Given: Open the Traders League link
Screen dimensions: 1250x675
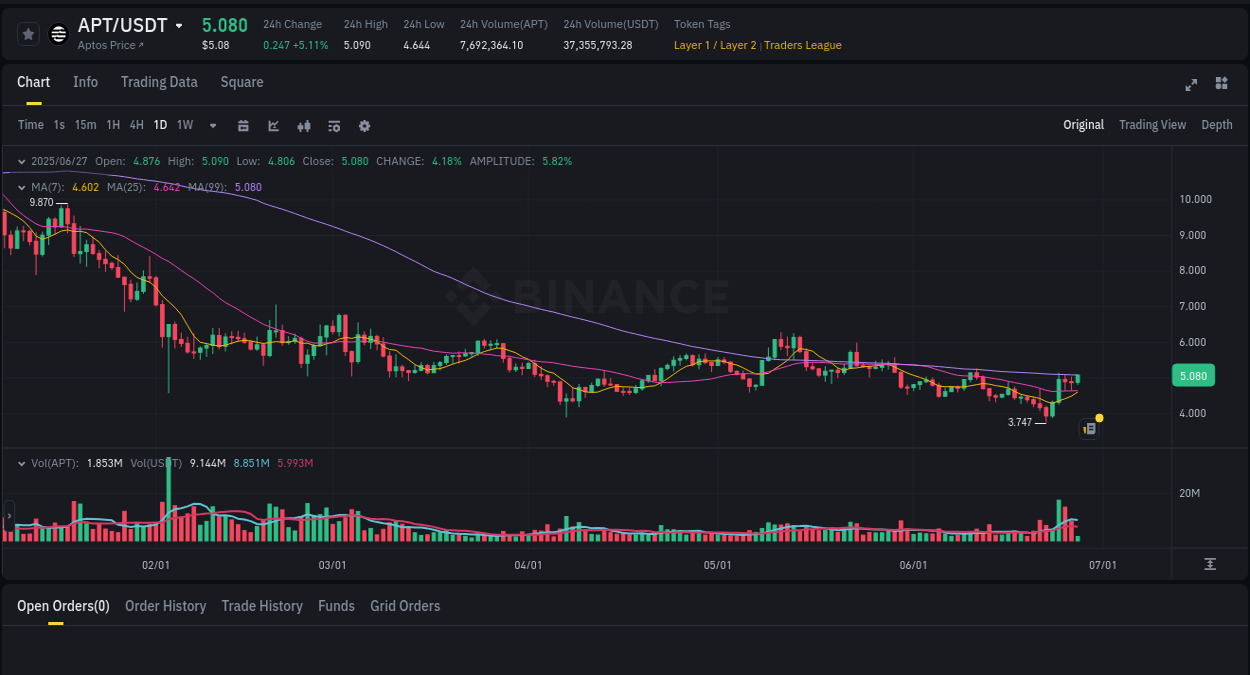Looking at the screenshot, I should [802, 45].
